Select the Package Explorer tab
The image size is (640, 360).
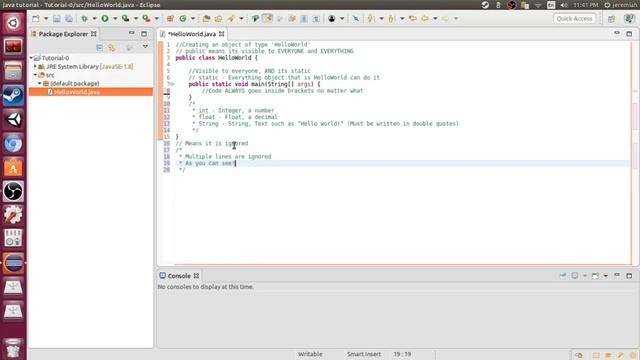click(x=63, y=34)
